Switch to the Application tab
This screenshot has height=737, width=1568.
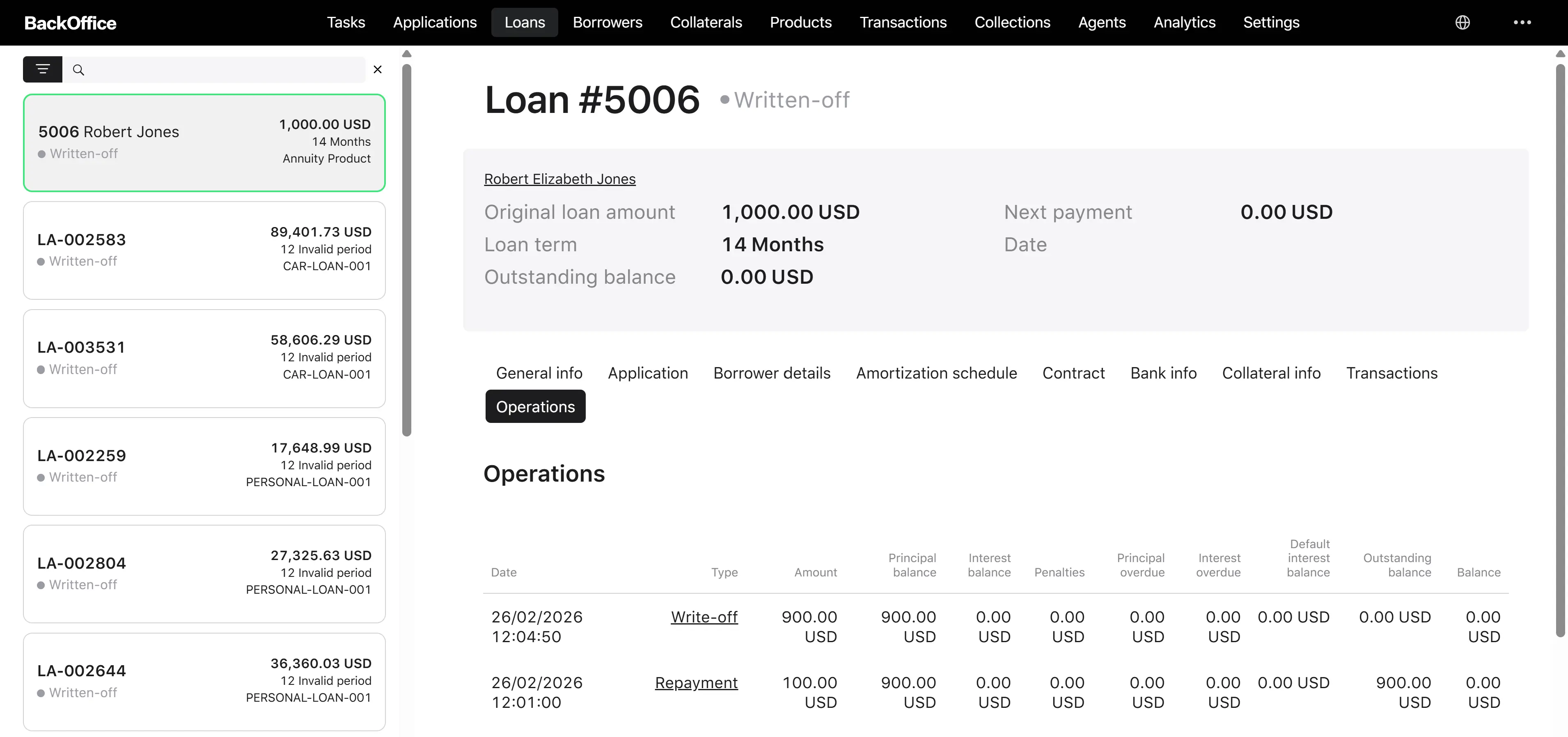[x=648, y=373]
